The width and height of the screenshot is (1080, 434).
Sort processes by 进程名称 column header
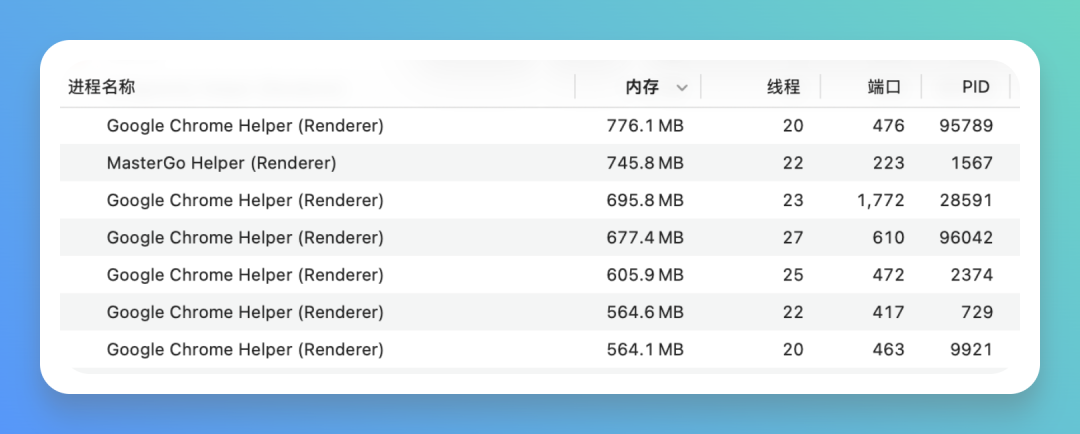[x=101, y=87]
